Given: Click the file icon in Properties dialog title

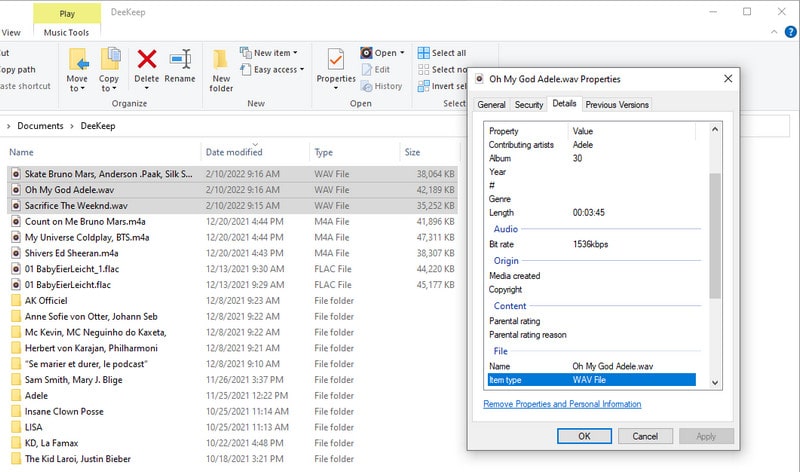Looking at the screenshot, I should pos(479,79).
